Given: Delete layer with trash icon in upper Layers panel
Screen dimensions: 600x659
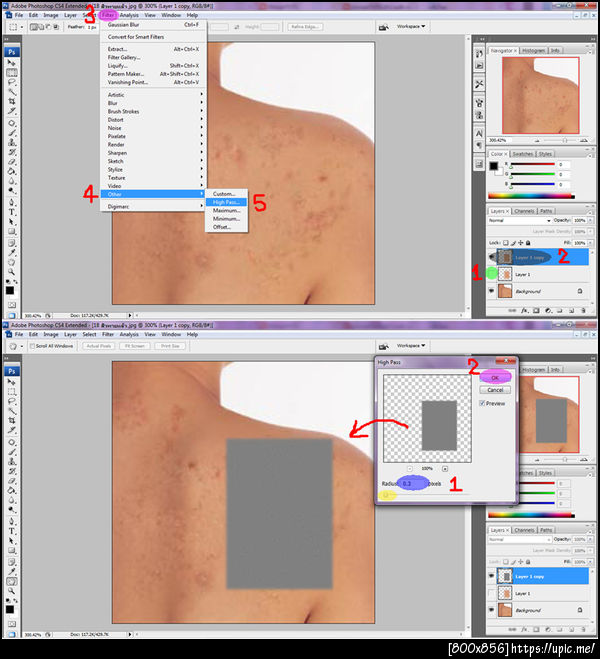Looking at the screenshot, I should click(583, 311).
